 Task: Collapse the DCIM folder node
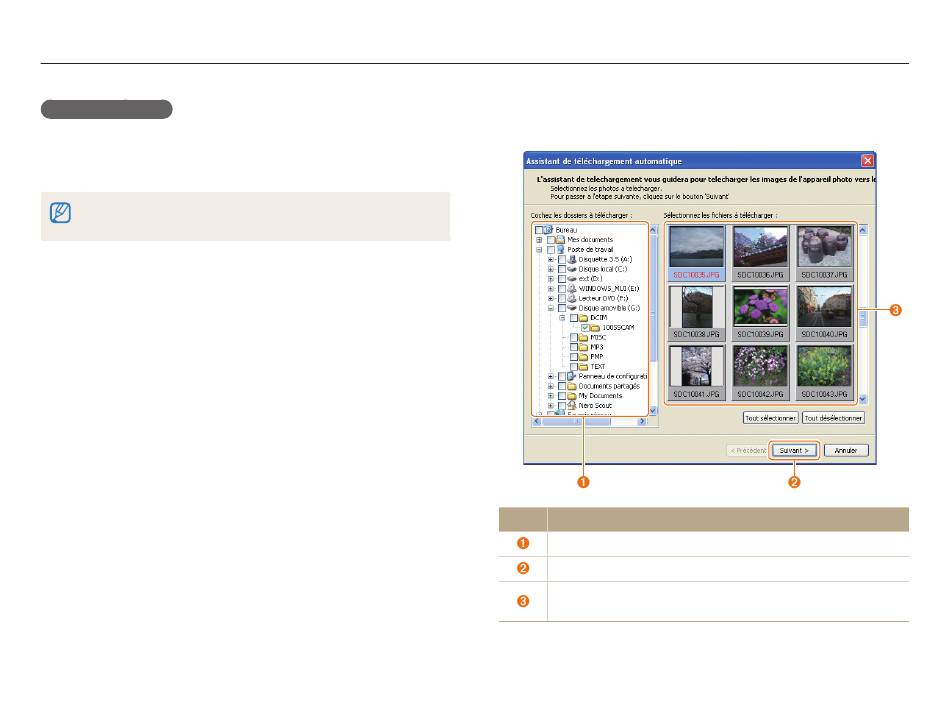coord(562,317)
